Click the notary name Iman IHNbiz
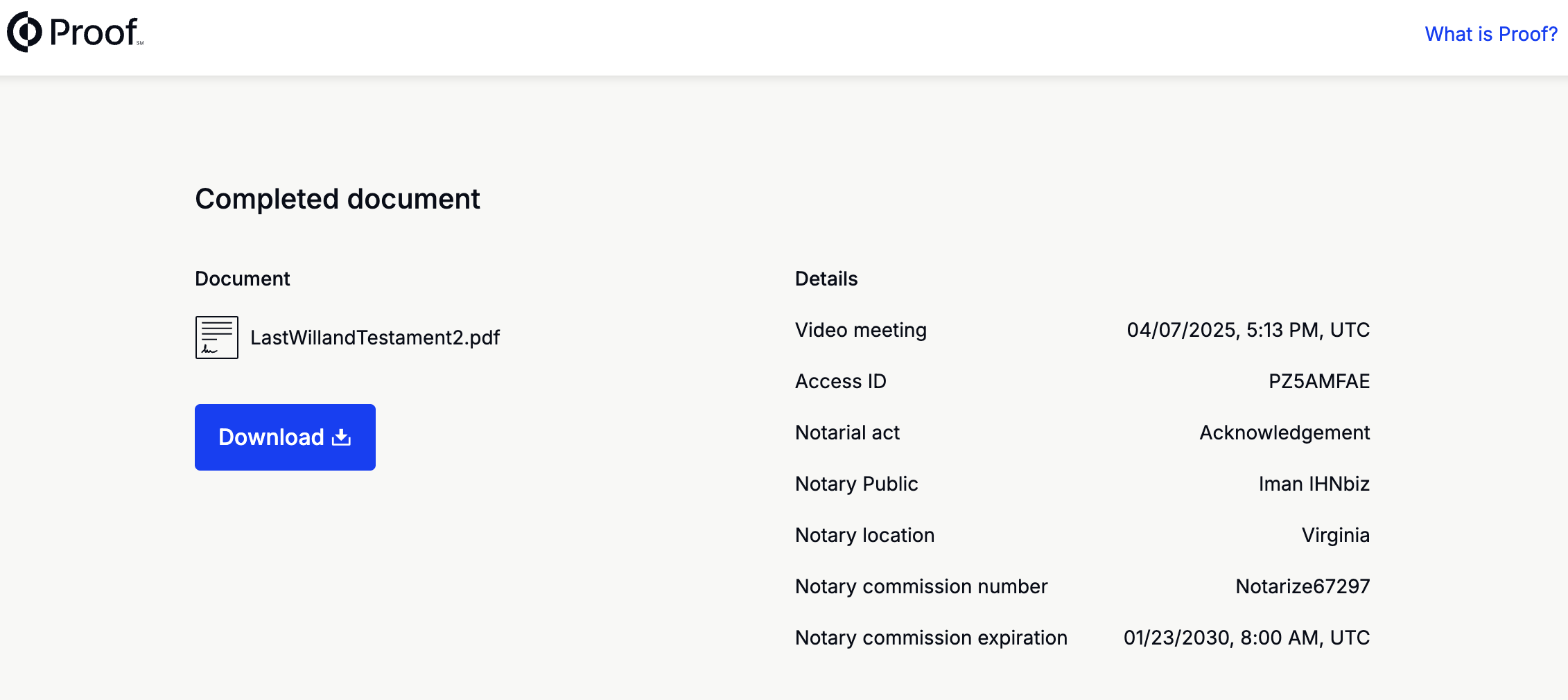 pos(1314,484)
